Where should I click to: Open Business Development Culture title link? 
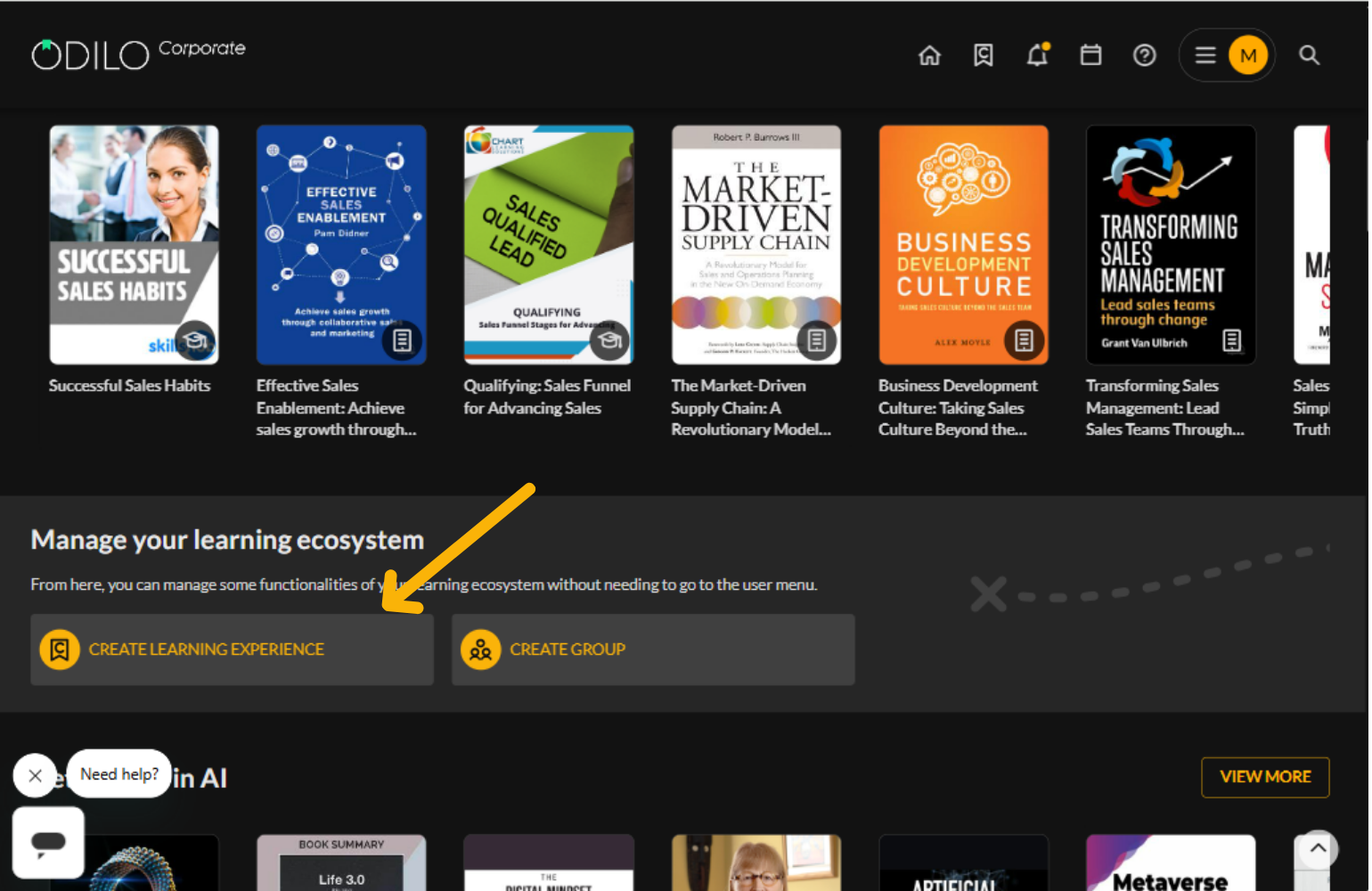[x=957, y=407]
